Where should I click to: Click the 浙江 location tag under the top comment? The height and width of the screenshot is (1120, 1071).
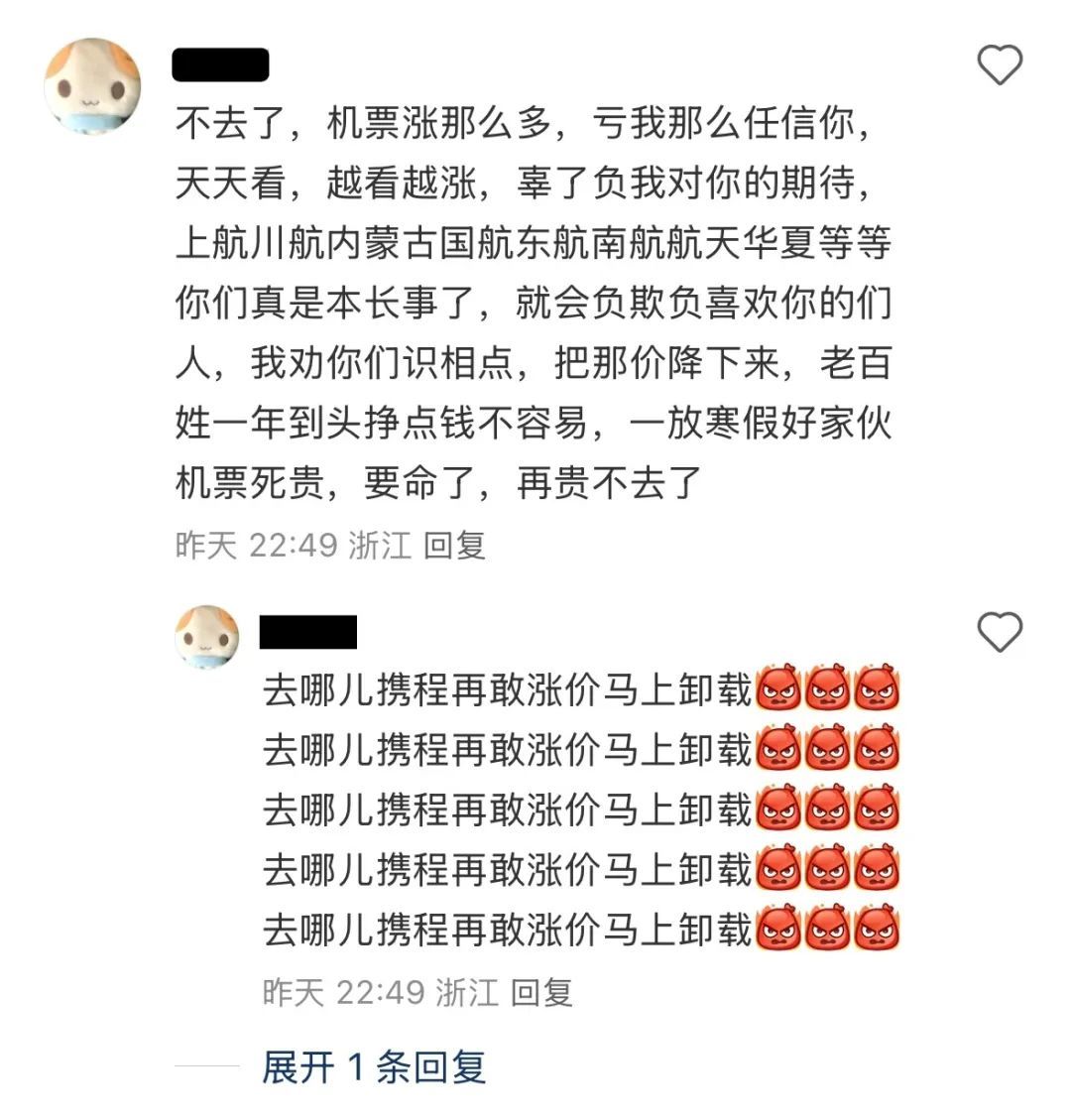tap(380, 546)
